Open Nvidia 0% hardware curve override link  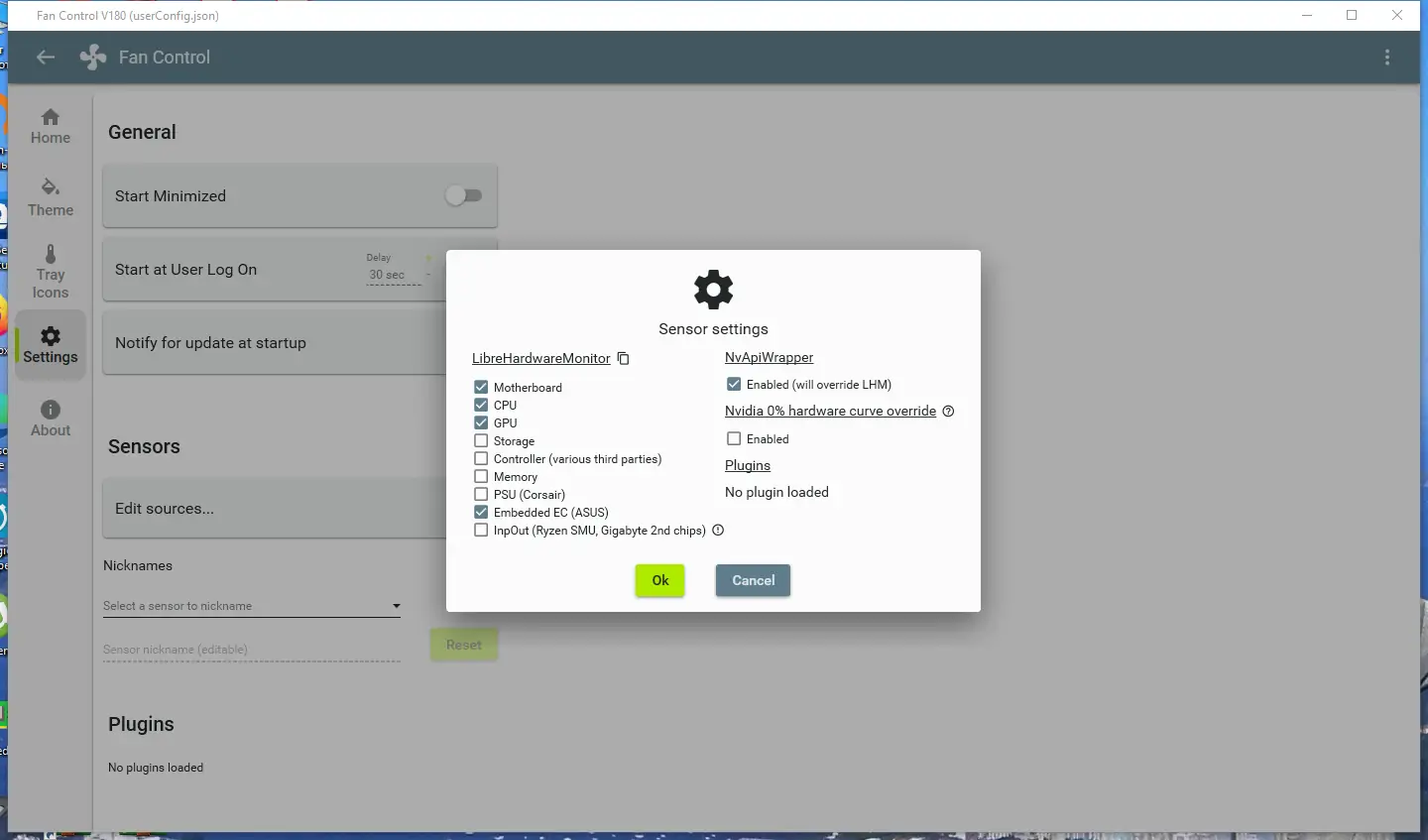pyautogui.click(x=830, y=411)
